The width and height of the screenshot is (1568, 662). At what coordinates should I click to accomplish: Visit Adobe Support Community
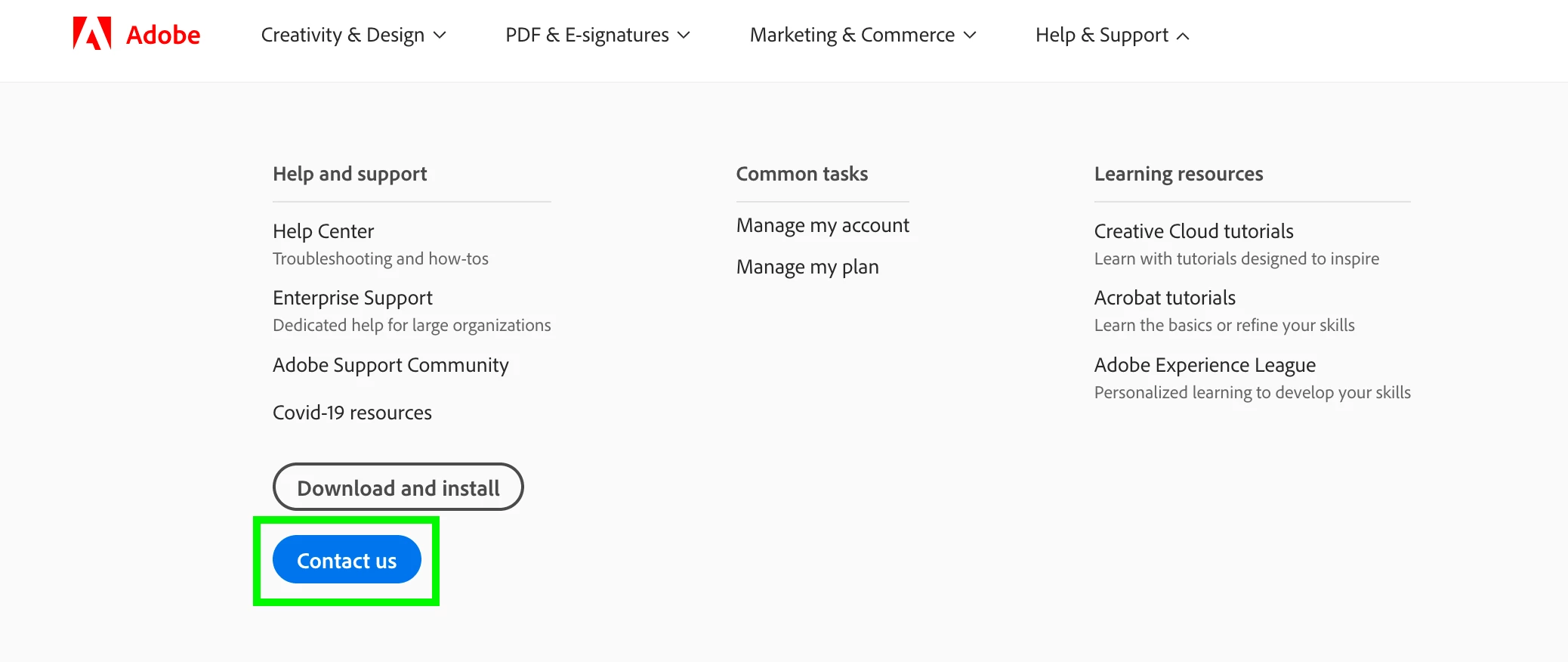390,365
